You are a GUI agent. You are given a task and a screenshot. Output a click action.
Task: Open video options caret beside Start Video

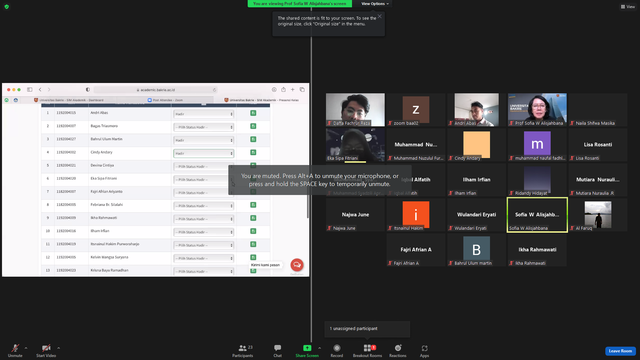[x=58, y=348]
